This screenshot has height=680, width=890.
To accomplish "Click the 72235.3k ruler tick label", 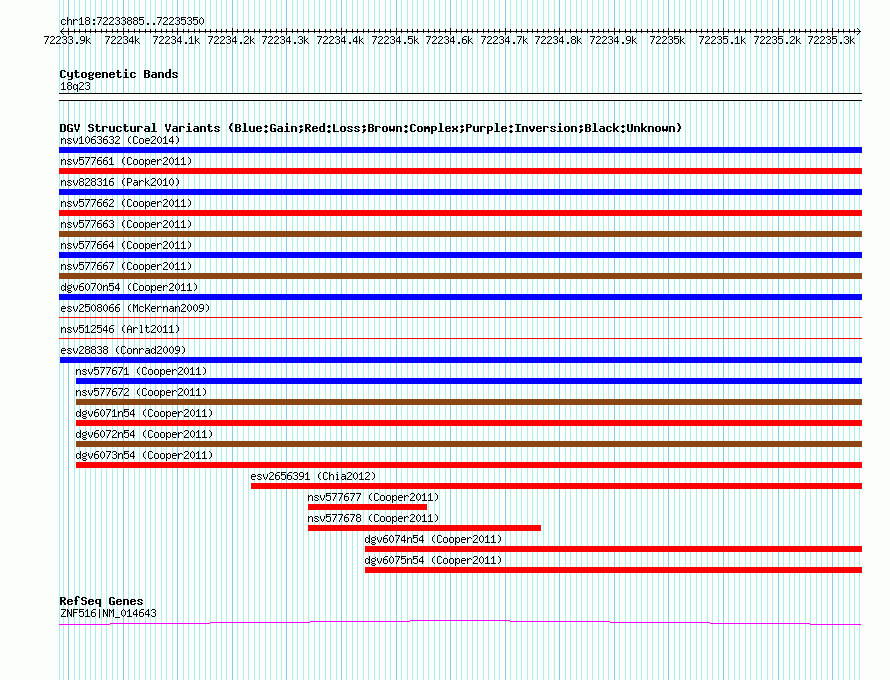I will pos(831,40).
